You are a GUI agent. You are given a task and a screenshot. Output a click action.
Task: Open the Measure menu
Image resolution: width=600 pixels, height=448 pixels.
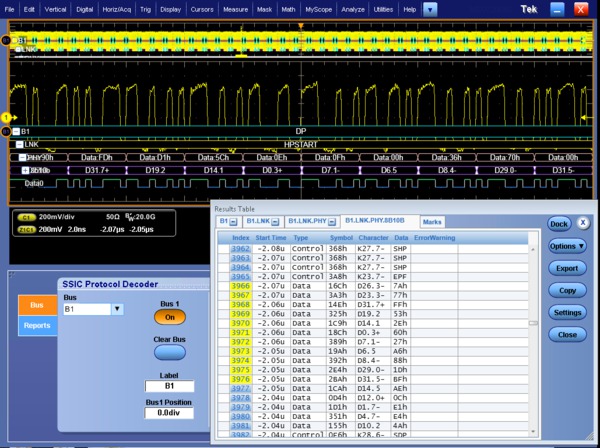pyautogui.click(x=235, y=10)
